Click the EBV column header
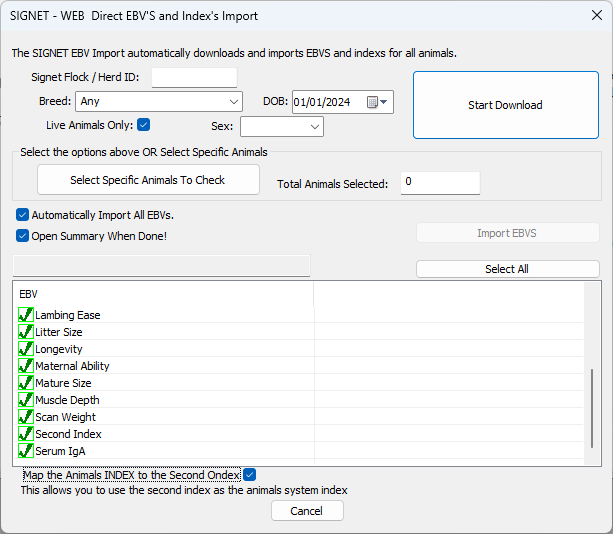 (163, 294)
